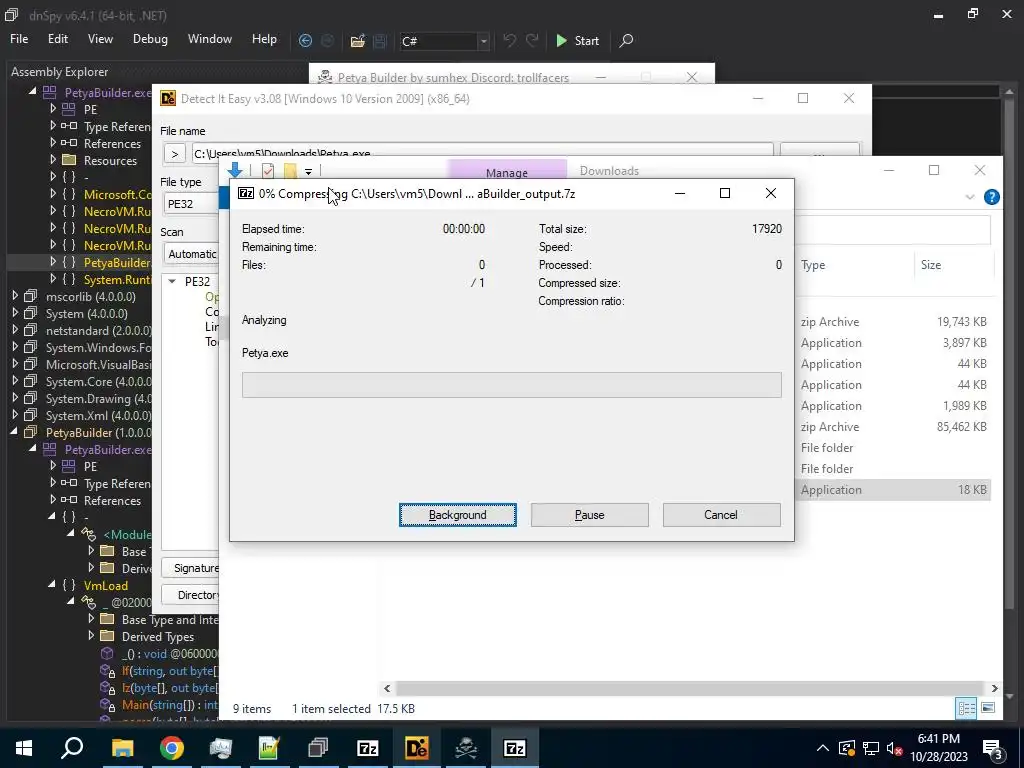The image size is (1024, 768).
Task: Click the Explorer new folder icon
Action: click(x=290, y=171)
